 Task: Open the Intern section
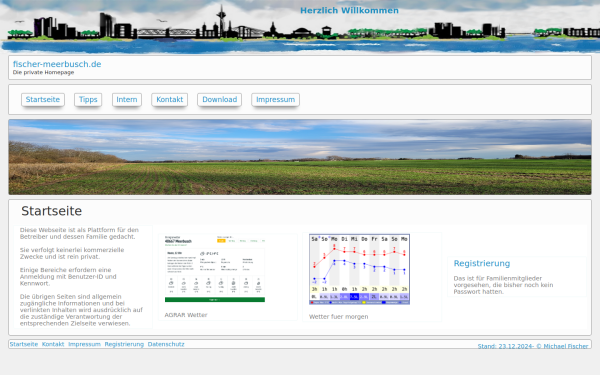(x=127, y=99)
